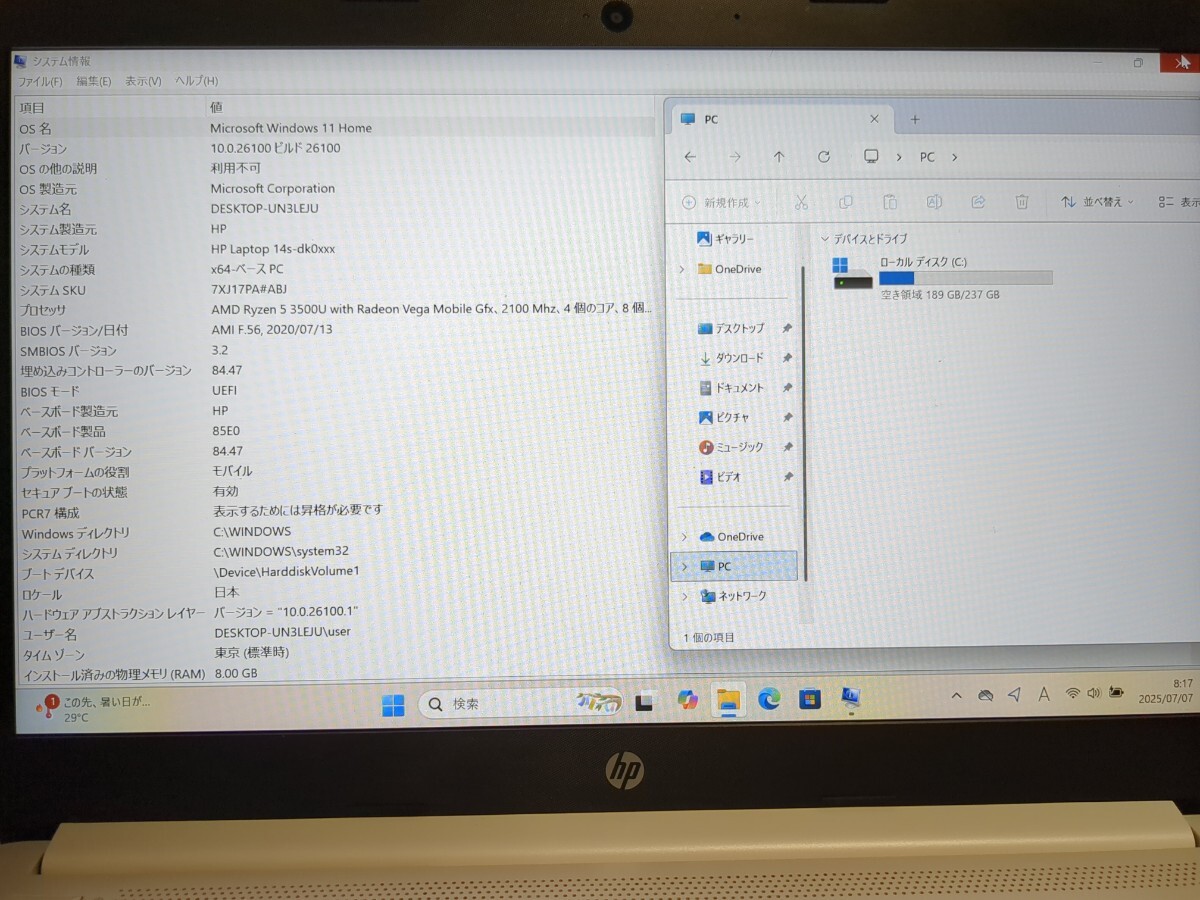Add a new tab in File Explorer

click(x=914, y=119)
